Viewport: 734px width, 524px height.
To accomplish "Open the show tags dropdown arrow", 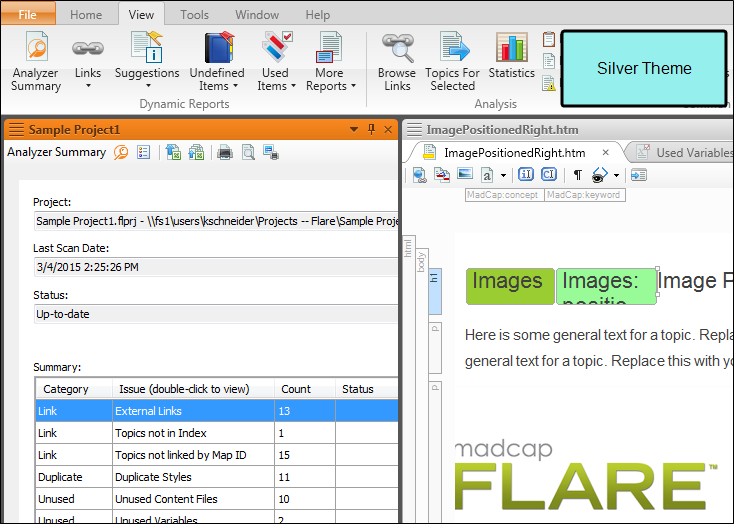I will pyautogui.click(x=617, y=176).
